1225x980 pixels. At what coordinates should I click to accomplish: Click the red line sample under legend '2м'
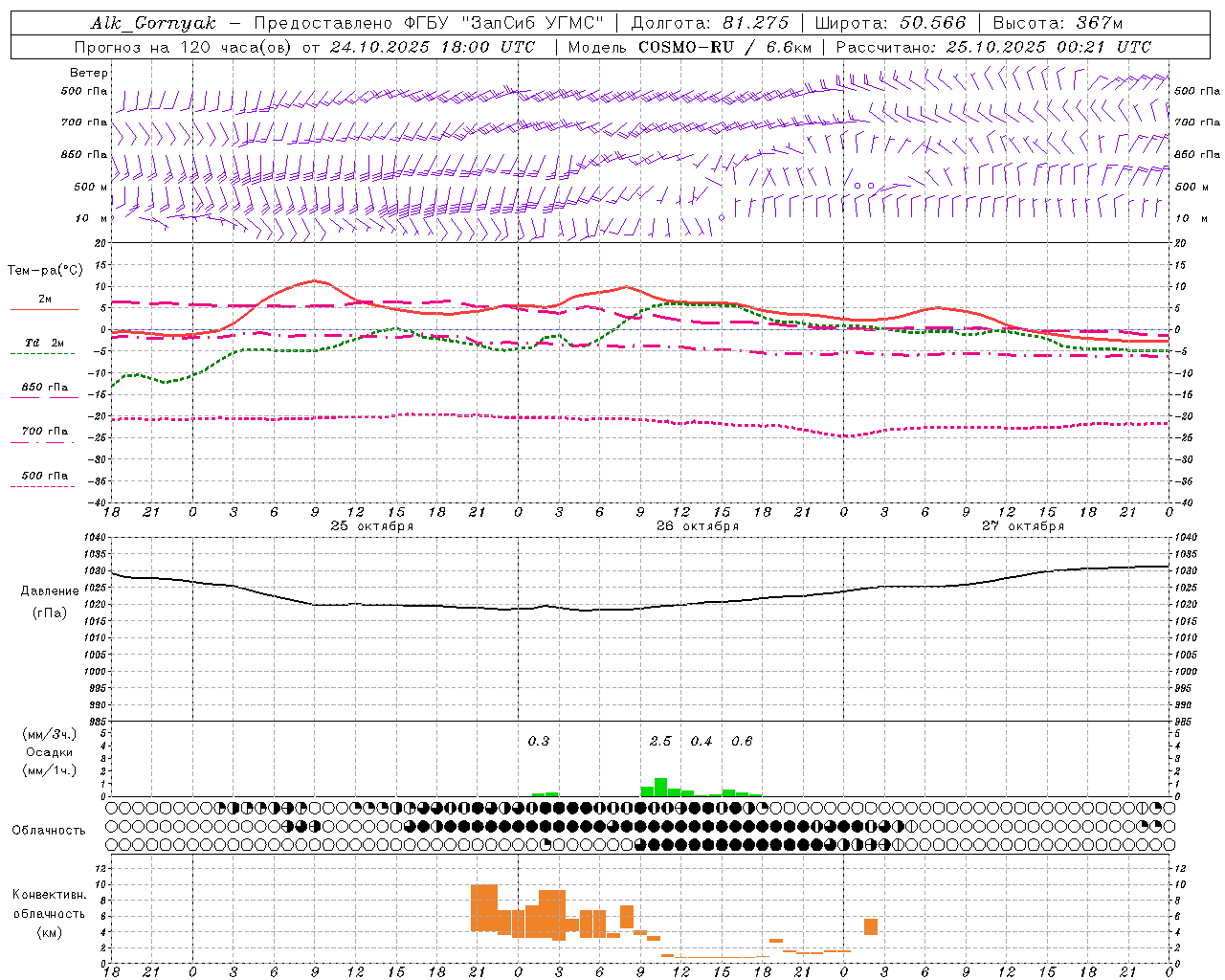point(44,309)
